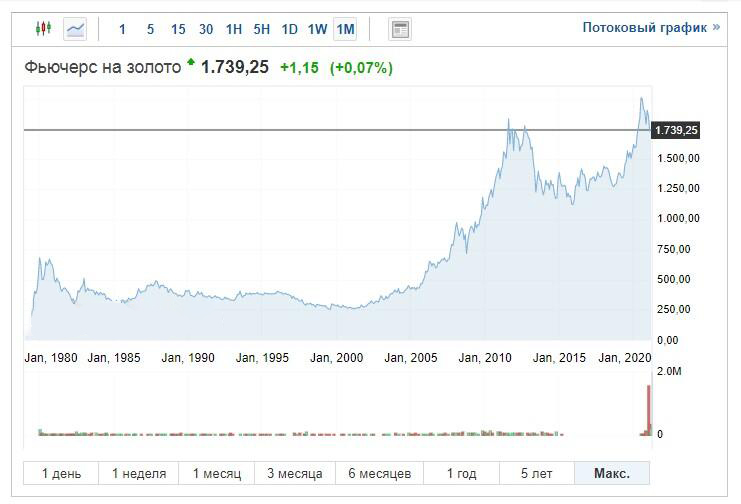Screen dimensions: 741x504
Task: Click the 5 лет range button
Action: (x=537, y=473)
